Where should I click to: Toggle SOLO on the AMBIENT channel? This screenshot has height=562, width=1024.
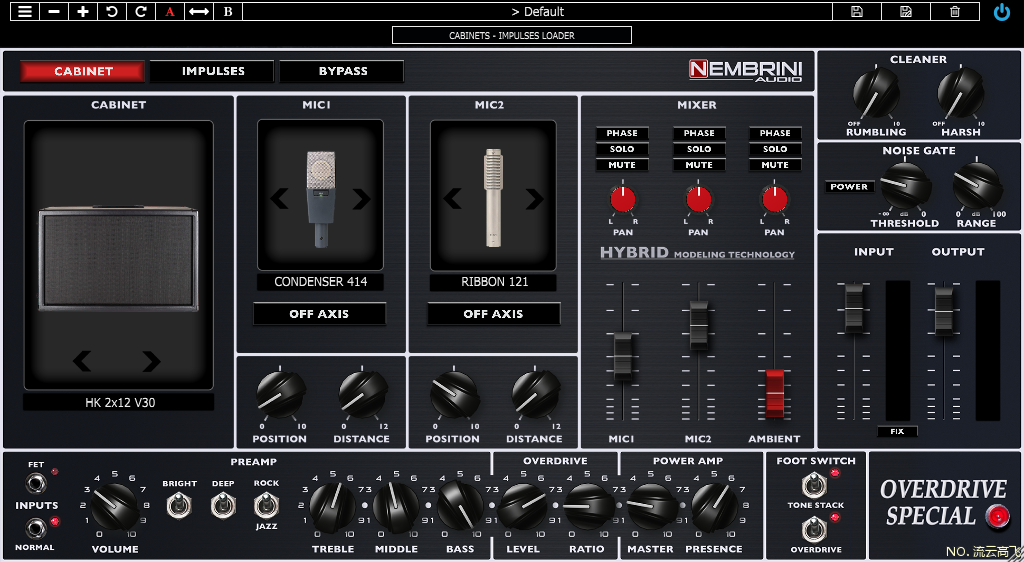775,149
